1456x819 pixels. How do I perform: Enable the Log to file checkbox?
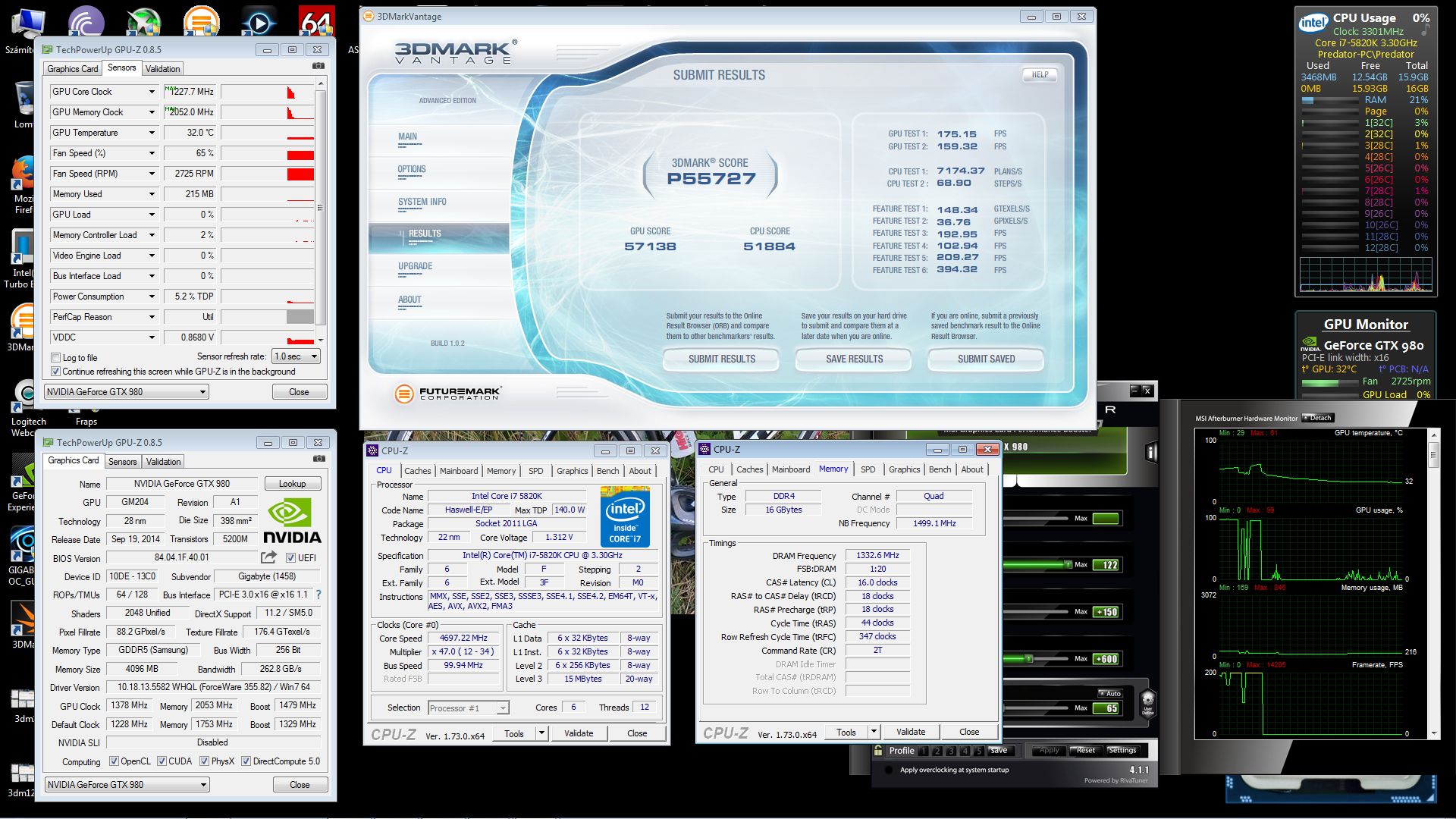tap(55, 358)
